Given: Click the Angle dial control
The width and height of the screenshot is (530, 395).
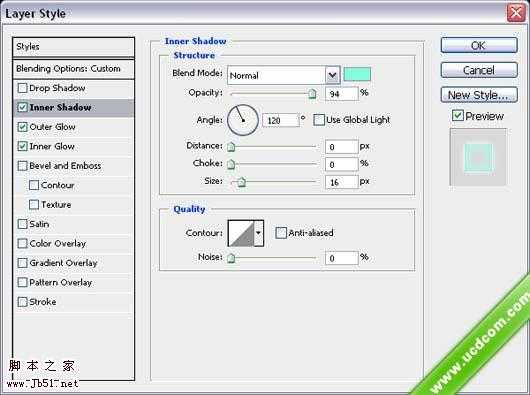Looking at the screenshot, I should click(243, 120).
